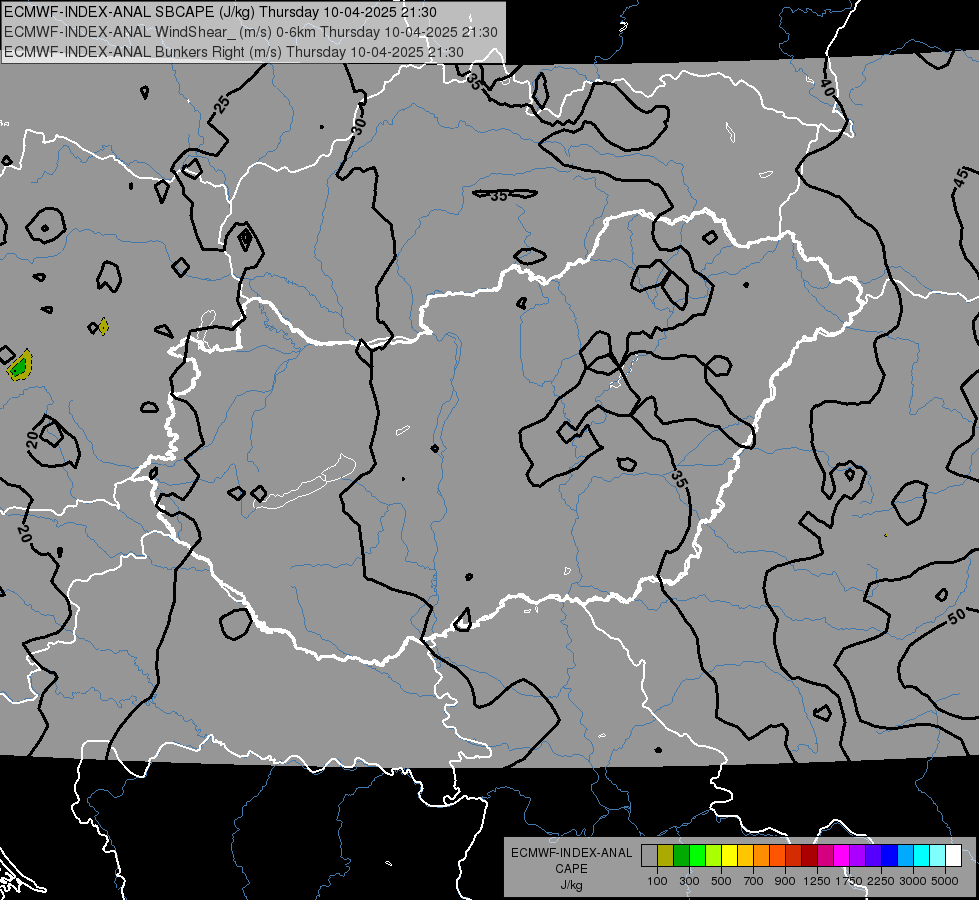Viewport: 979px width, 900px height.
Task: Click the 30 contour label
Action: (x=358, y=127)
